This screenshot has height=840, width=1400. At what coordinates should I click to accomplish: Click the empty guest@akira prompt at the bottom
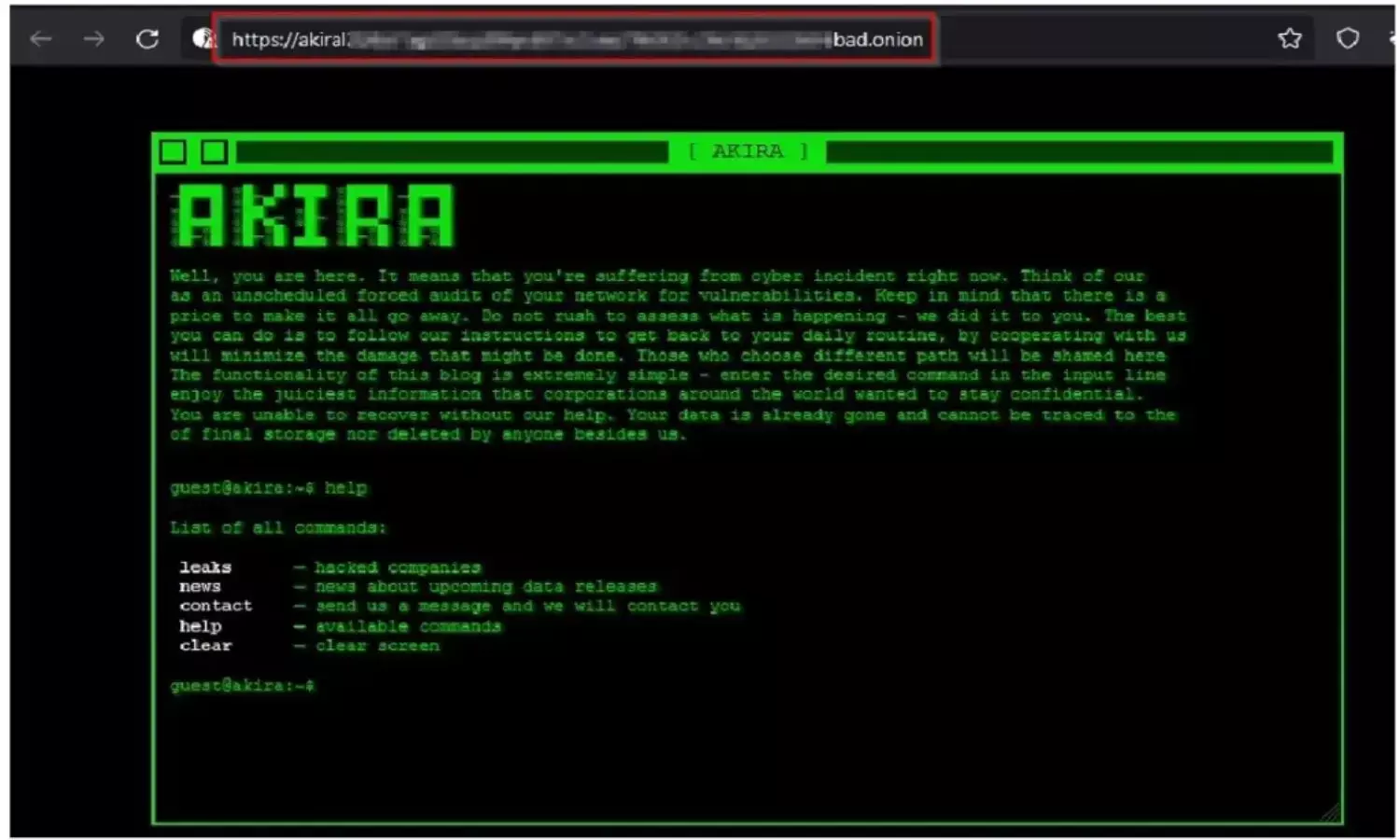coord(243,686)
